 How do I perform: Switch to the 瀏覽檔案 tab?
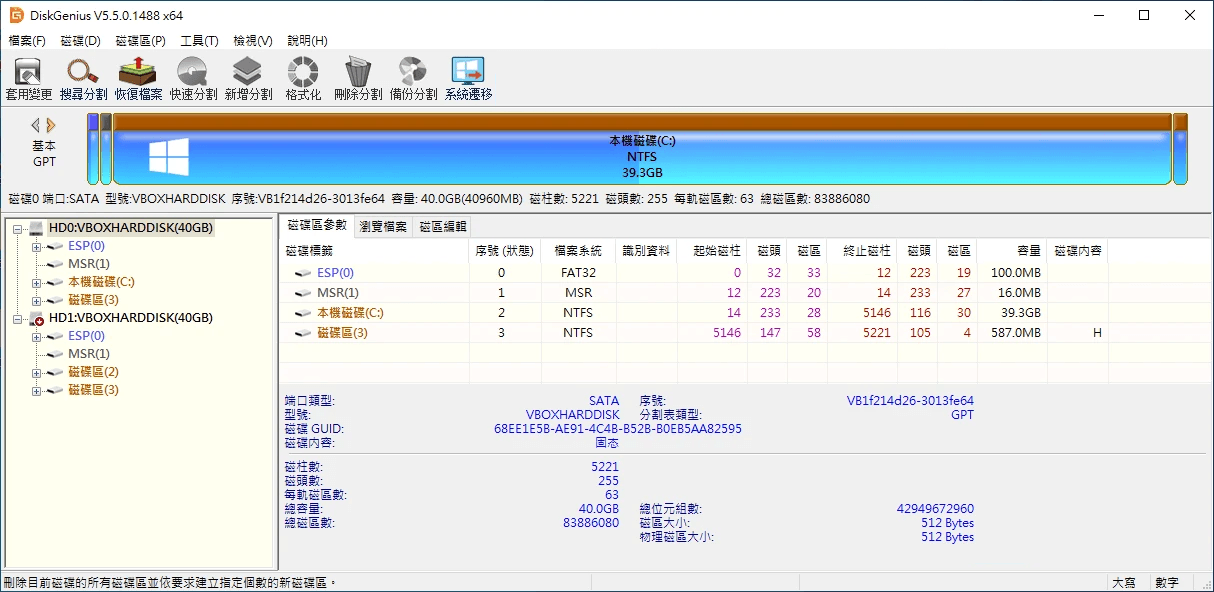(x=383, y=227)
